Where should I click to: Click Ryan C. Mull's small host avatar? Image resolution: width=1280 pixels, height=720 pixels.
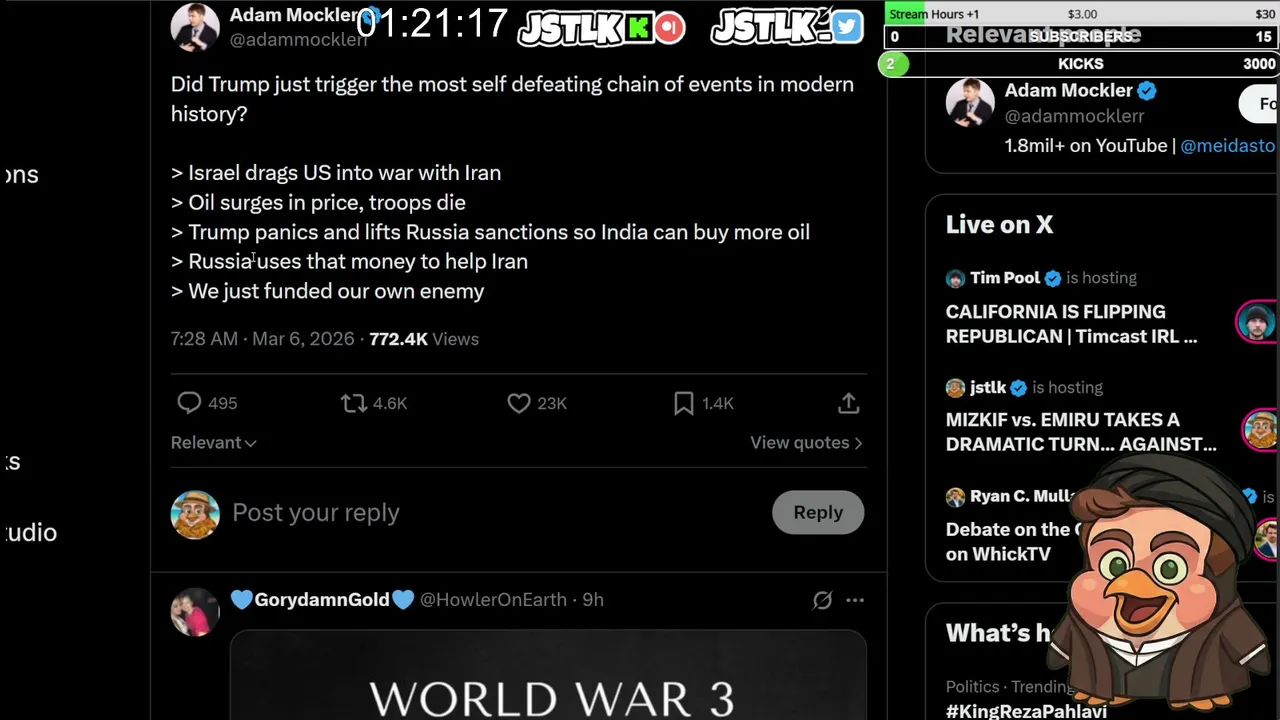coord(955,497)
